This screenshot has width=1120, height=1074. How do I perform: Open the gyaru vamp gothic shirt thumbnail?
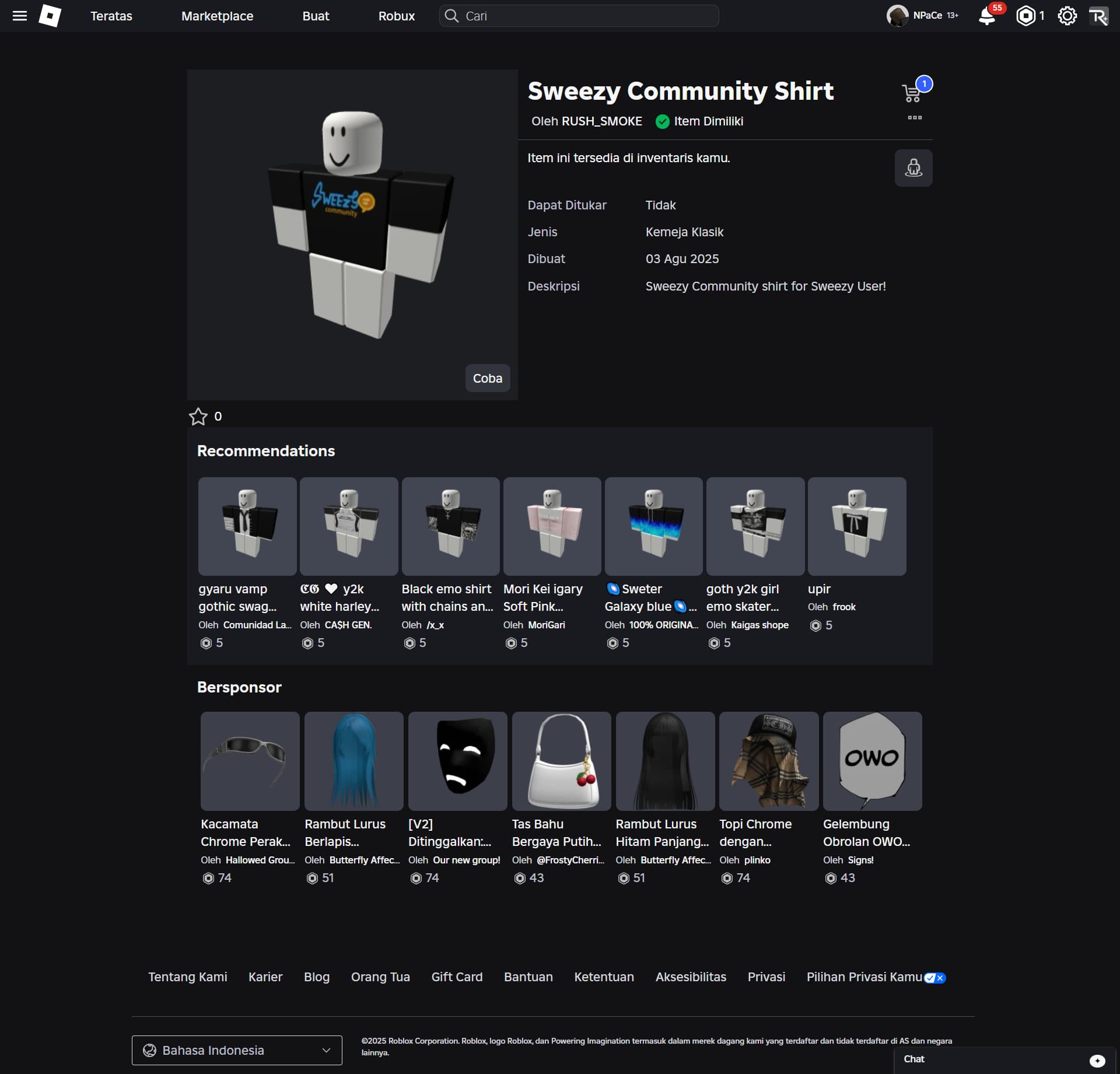click(x=247, y=526)
